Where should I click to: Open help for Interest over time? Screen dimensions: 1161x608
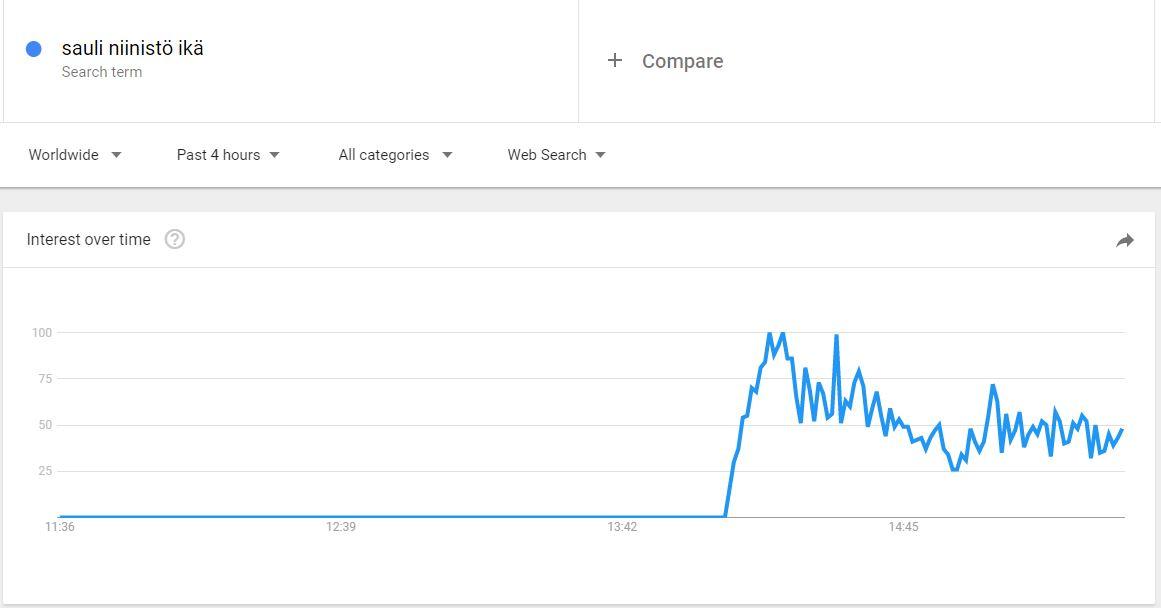click(x=175, y=239)
